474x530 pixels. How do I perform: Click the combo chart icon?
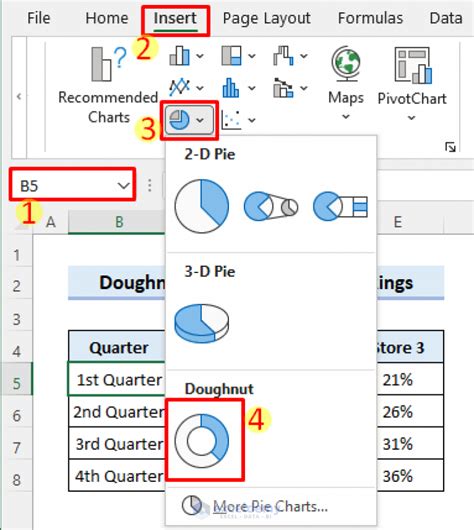pyautogui.click(x=283, y=88)
